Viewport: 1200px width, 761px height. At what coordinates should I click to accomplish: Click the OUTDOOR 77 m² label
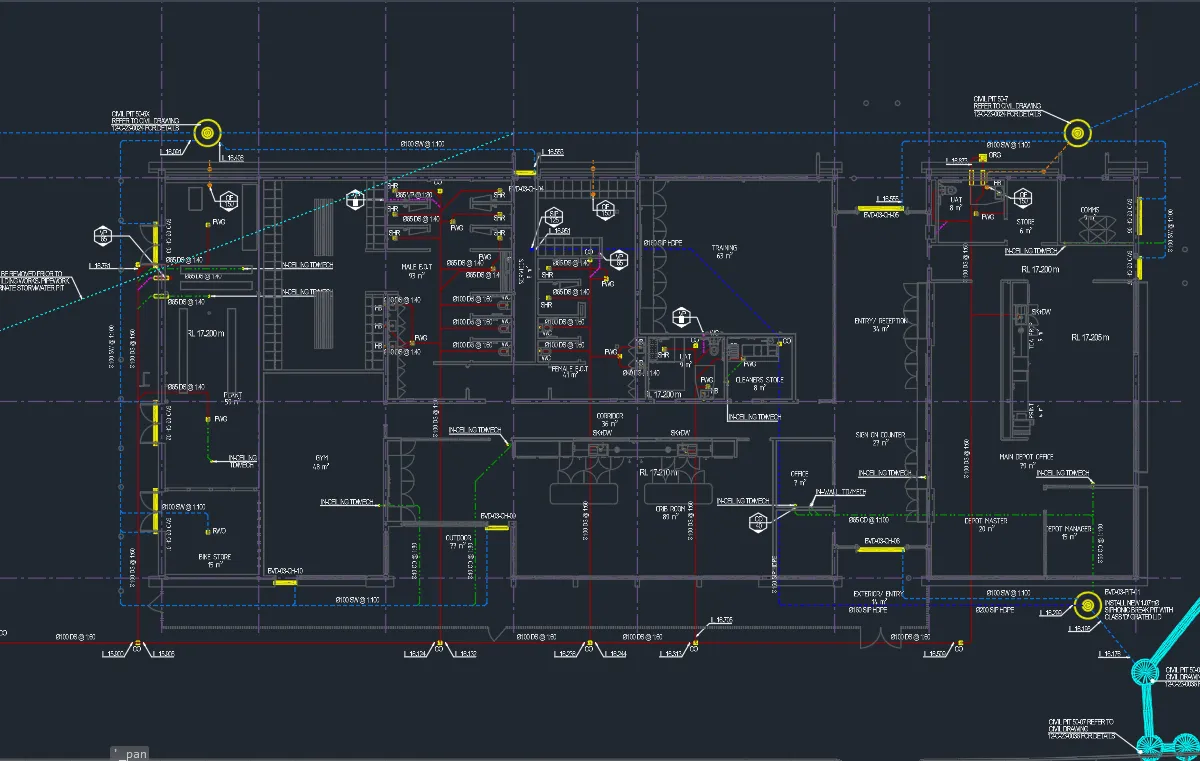[459, 541]
